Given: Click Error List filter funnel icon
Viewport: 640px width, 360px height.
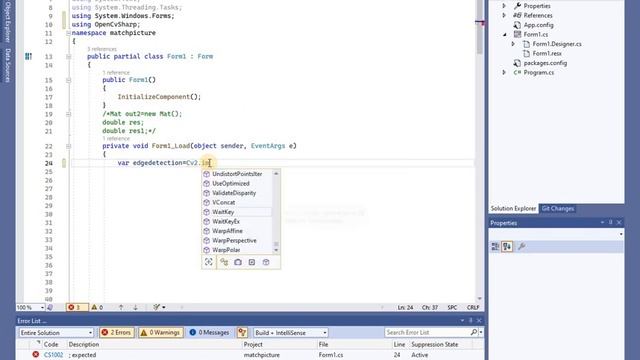Looking at the screenshot, I should pyautogui.click(x=242, y=333).
